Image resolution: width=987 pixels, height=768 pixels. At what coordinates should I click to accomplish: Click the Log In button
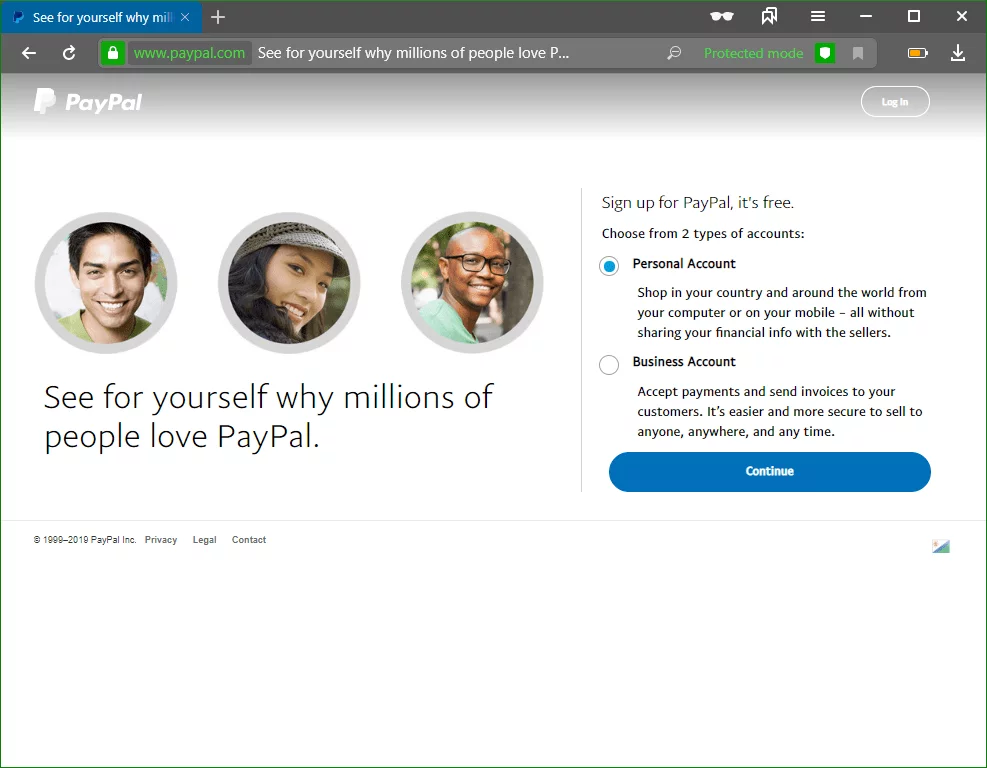pyautogui.click(x=895, y=102)
